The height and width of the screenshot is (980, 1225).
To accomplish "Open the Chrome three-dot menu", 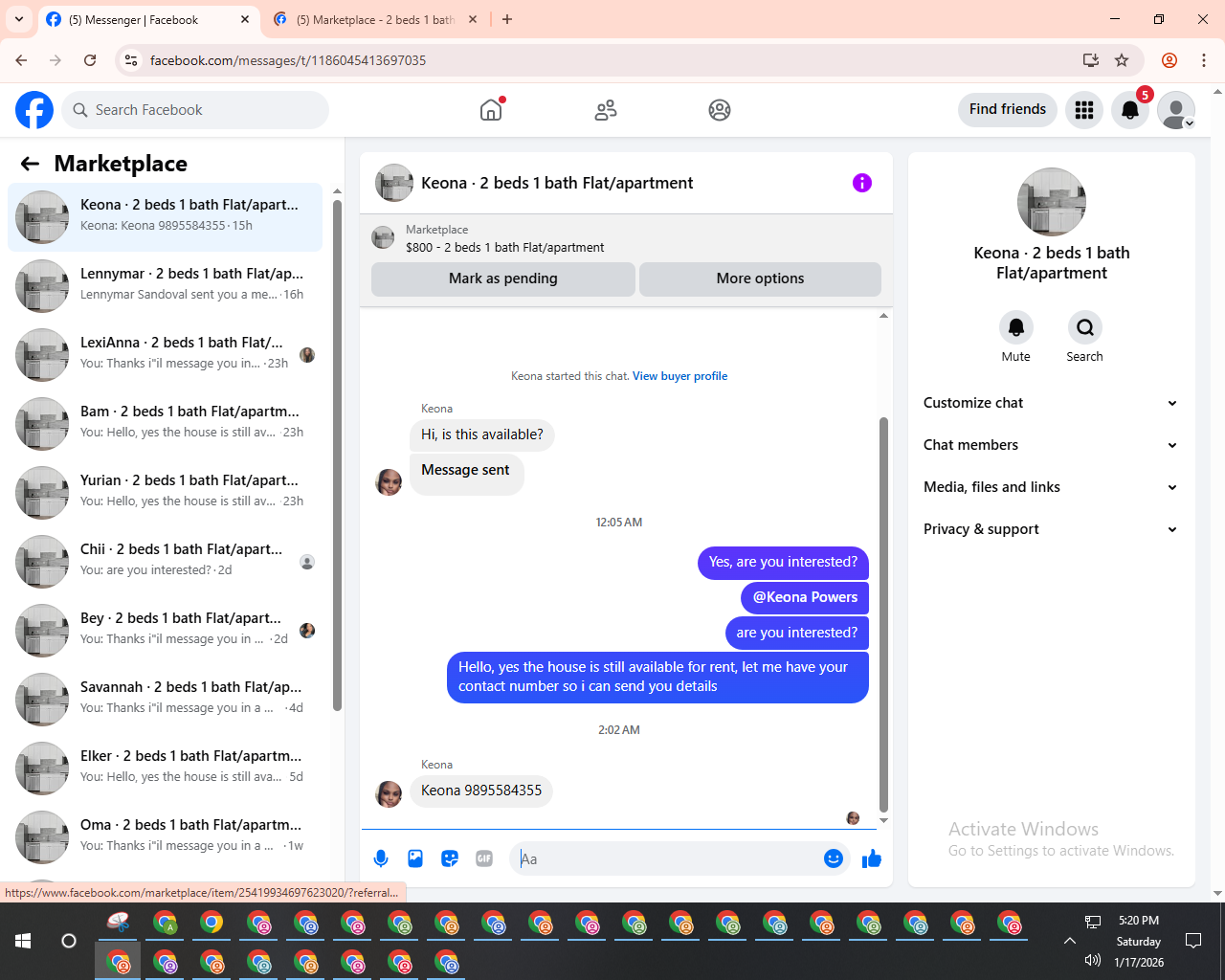I will click(x=1204, y=60).
